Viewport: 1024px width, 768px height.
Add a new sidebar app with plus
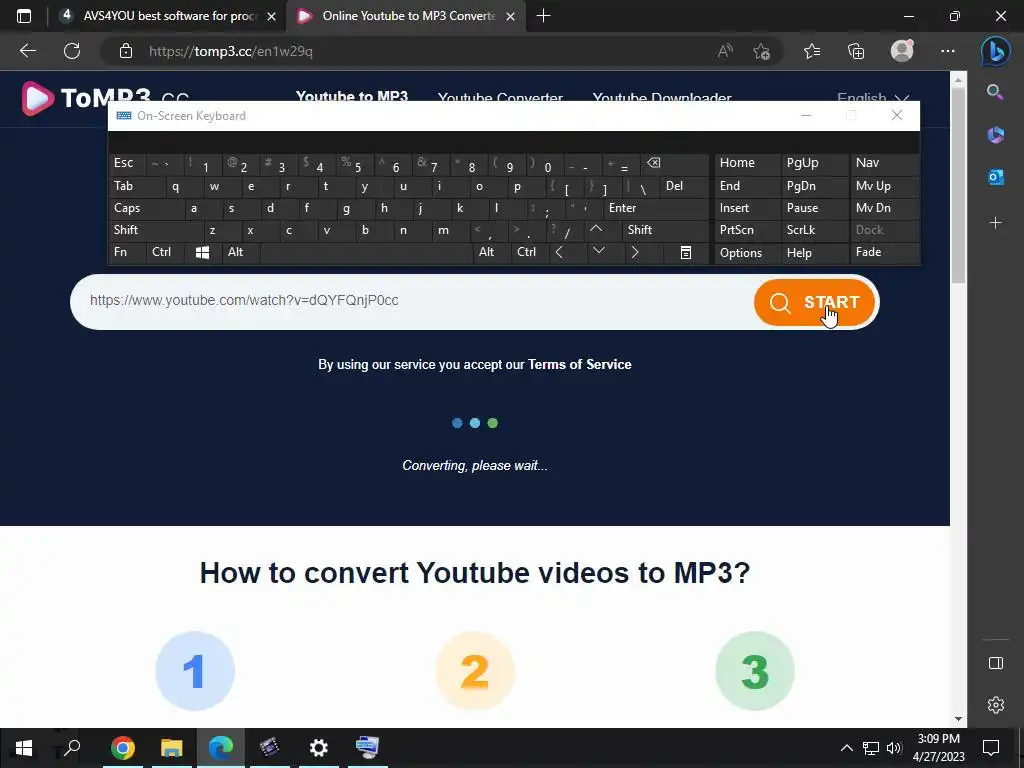click(995, 223)
